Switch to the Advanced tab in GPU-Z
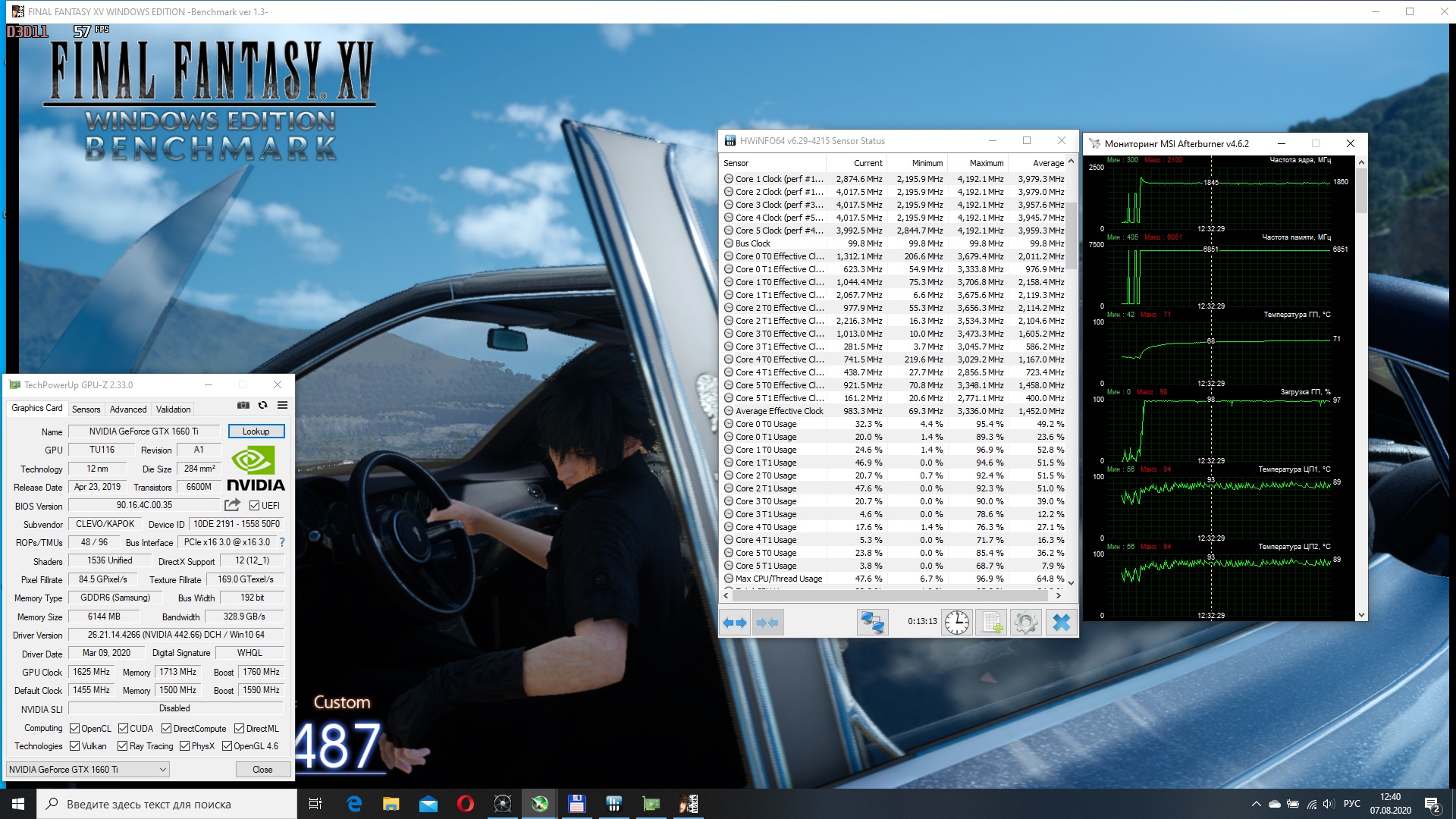 (x=128, y=409)
